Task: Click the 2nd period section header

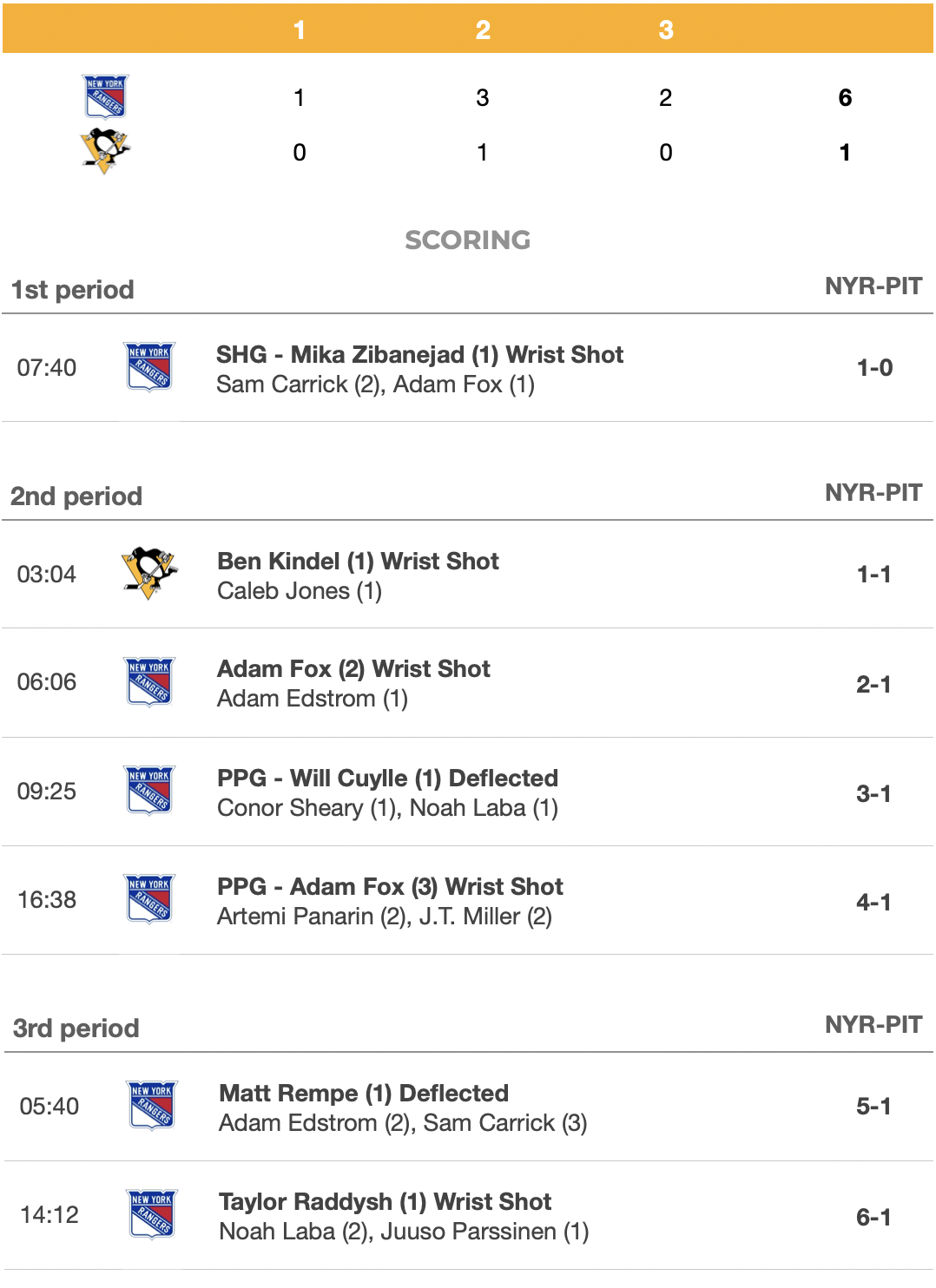Action: coord(76,496)
